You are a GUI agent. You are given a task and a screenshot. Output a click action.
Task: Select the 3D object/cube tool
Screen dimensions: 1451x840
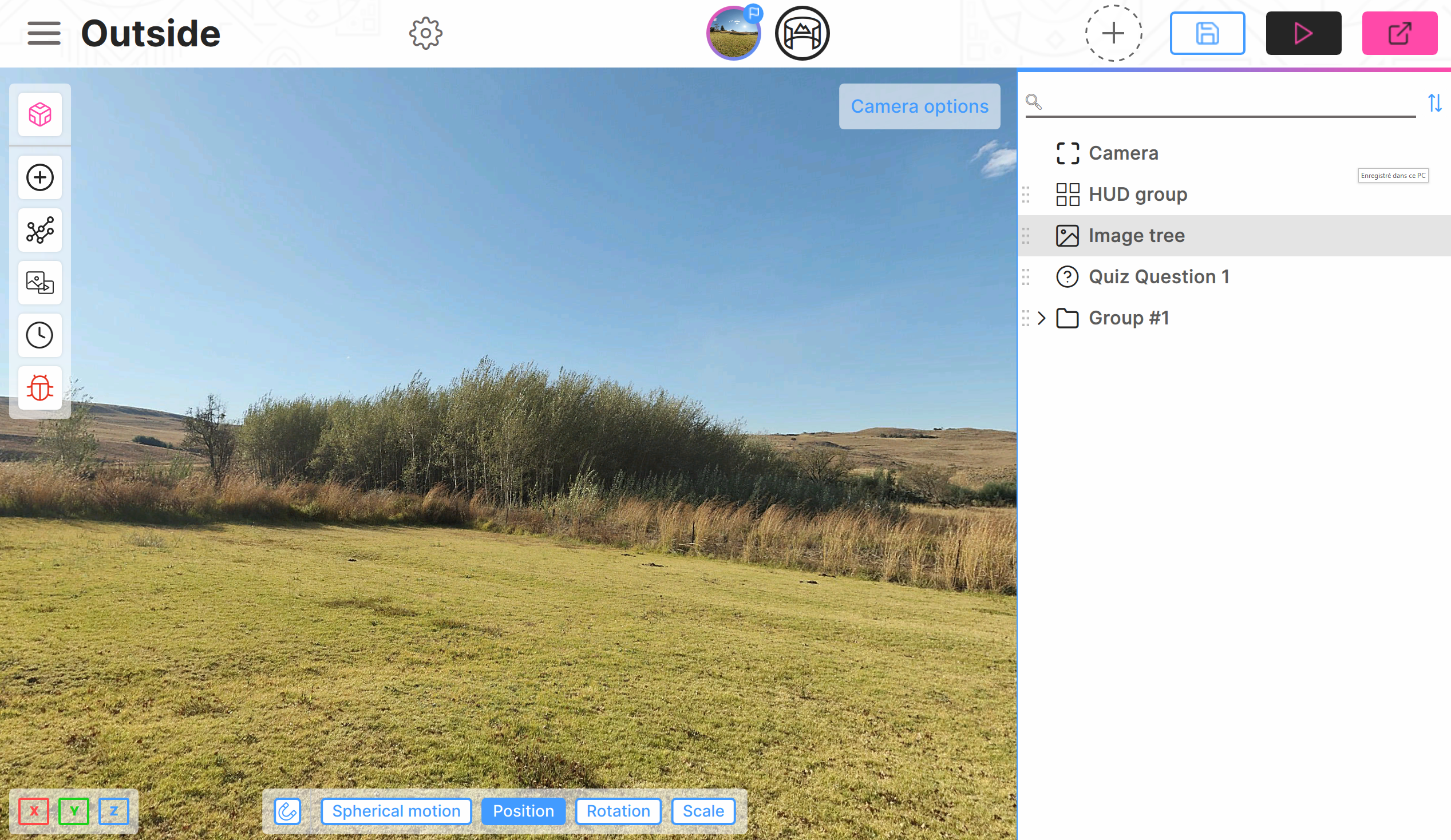click(40, 114)
